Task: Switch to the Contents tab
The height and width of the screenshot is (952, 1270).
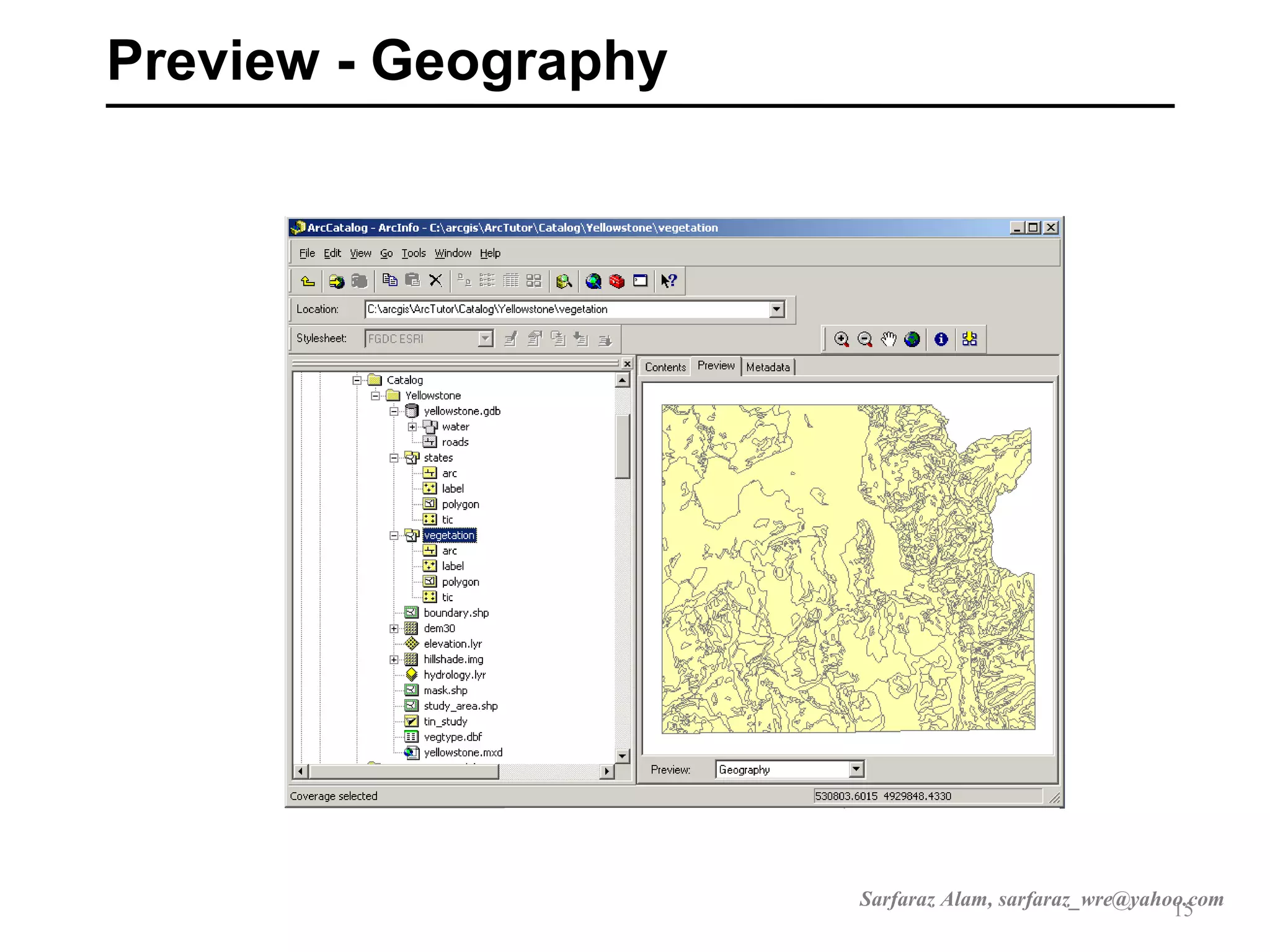Action: pos(665,367)
